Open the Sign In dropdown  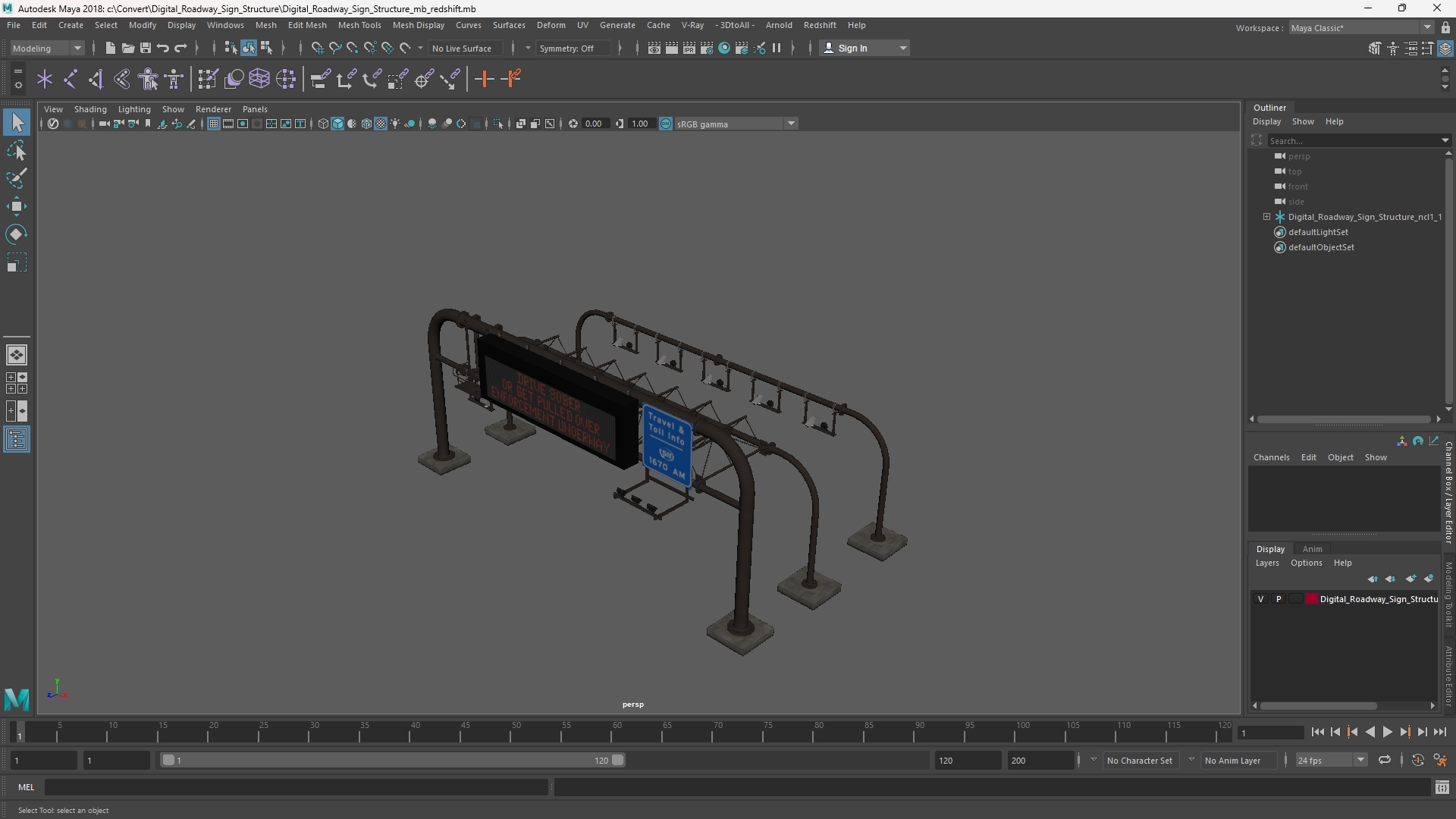864,49
